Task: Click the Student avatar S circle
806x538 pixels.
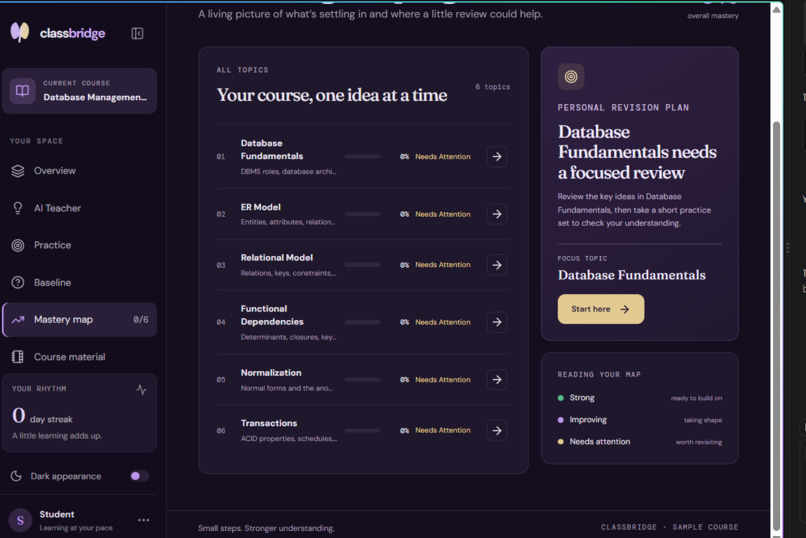Action: tap(21, 520)
